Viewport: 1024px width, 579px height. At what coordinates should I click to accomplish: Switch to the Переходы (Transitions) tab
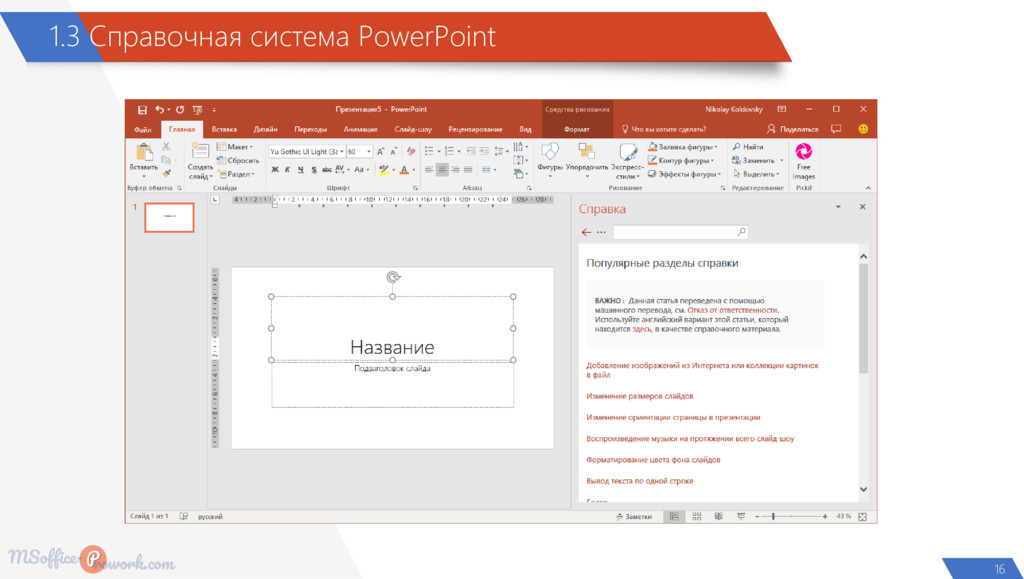click(x=310, y=129)
